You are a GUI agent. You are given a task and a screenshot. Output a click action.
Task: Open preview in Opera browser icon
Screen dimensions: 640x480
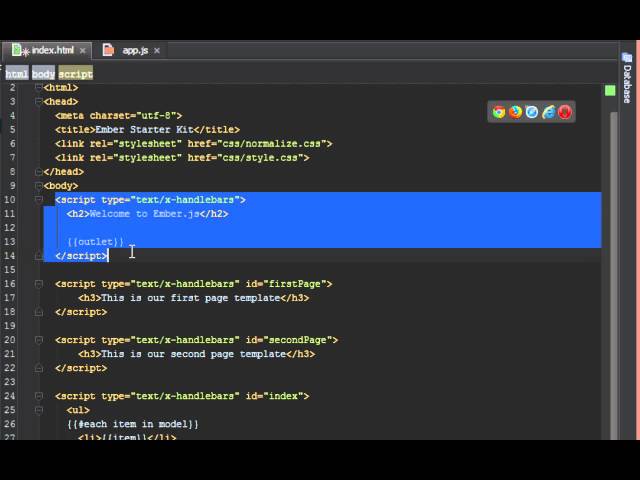click(565, 112)
